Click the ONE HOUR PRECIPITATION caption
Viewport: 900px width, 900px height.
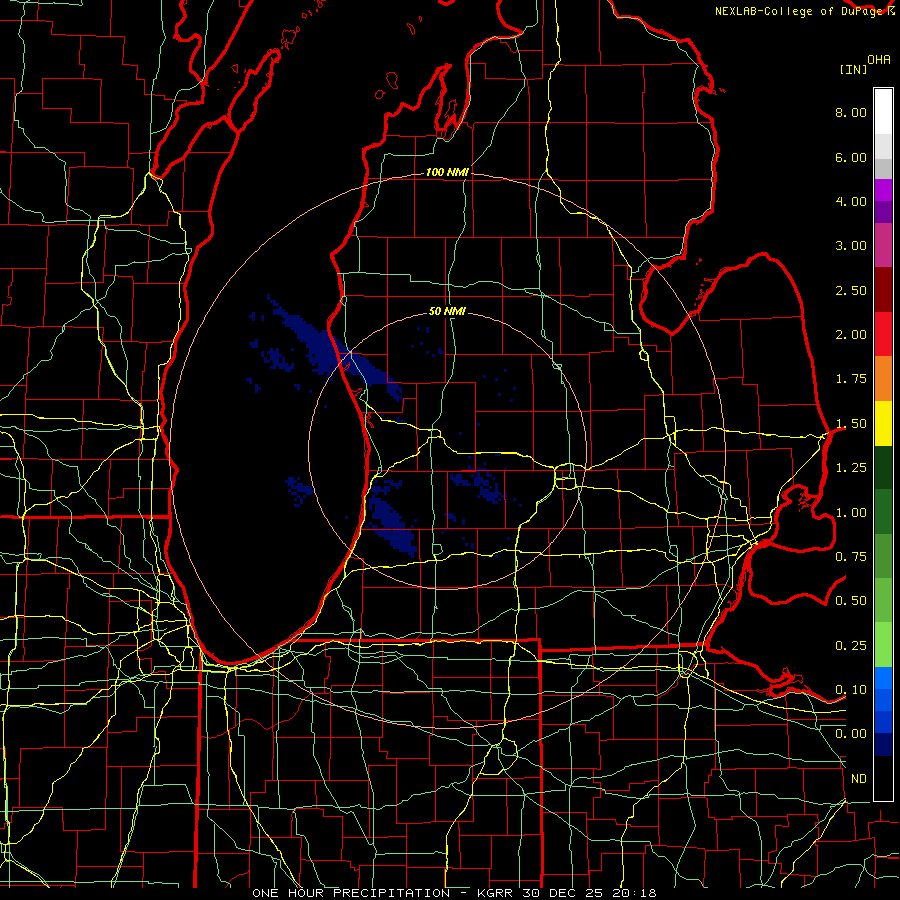[x=351, y=893]
